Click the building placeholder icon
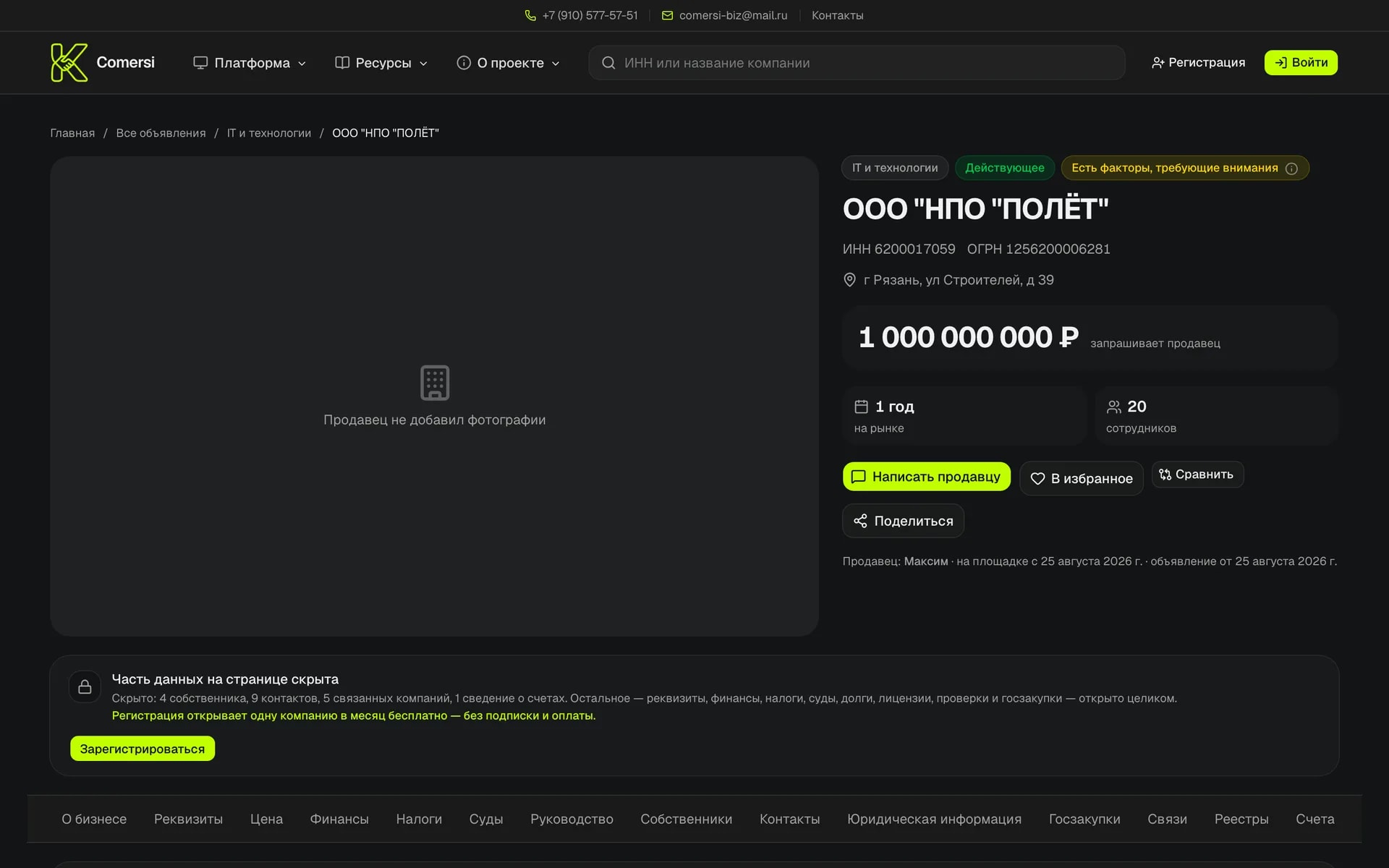 (x=435, y=383)
